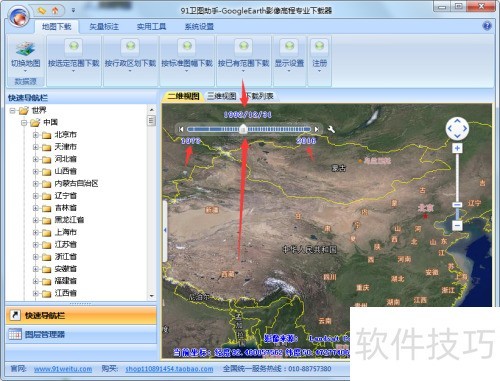
Task: Expand the 北京市 tree node
Action: [x=36, y=135]
